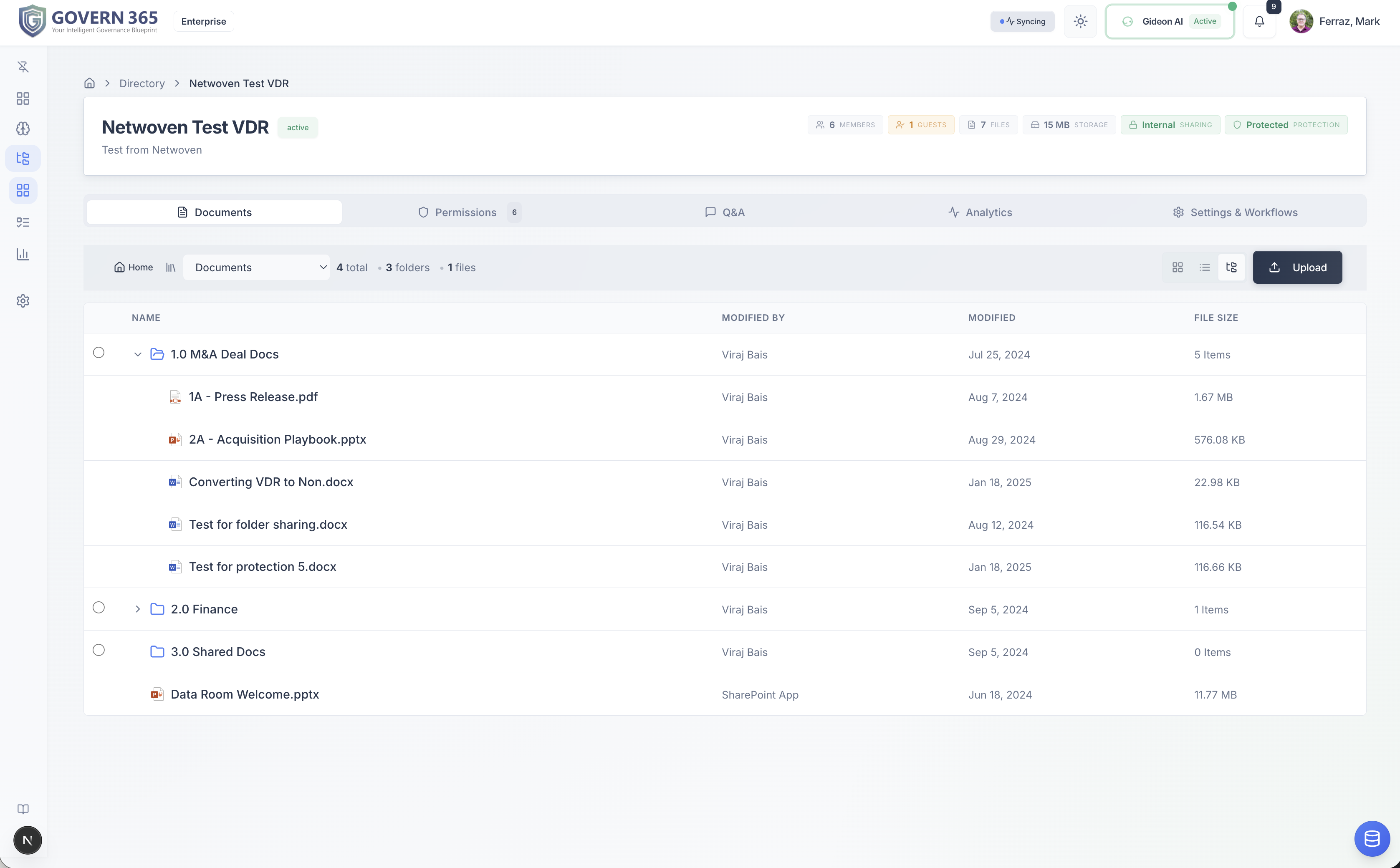Go to Directory breadcrumb link

click(142, 84)
